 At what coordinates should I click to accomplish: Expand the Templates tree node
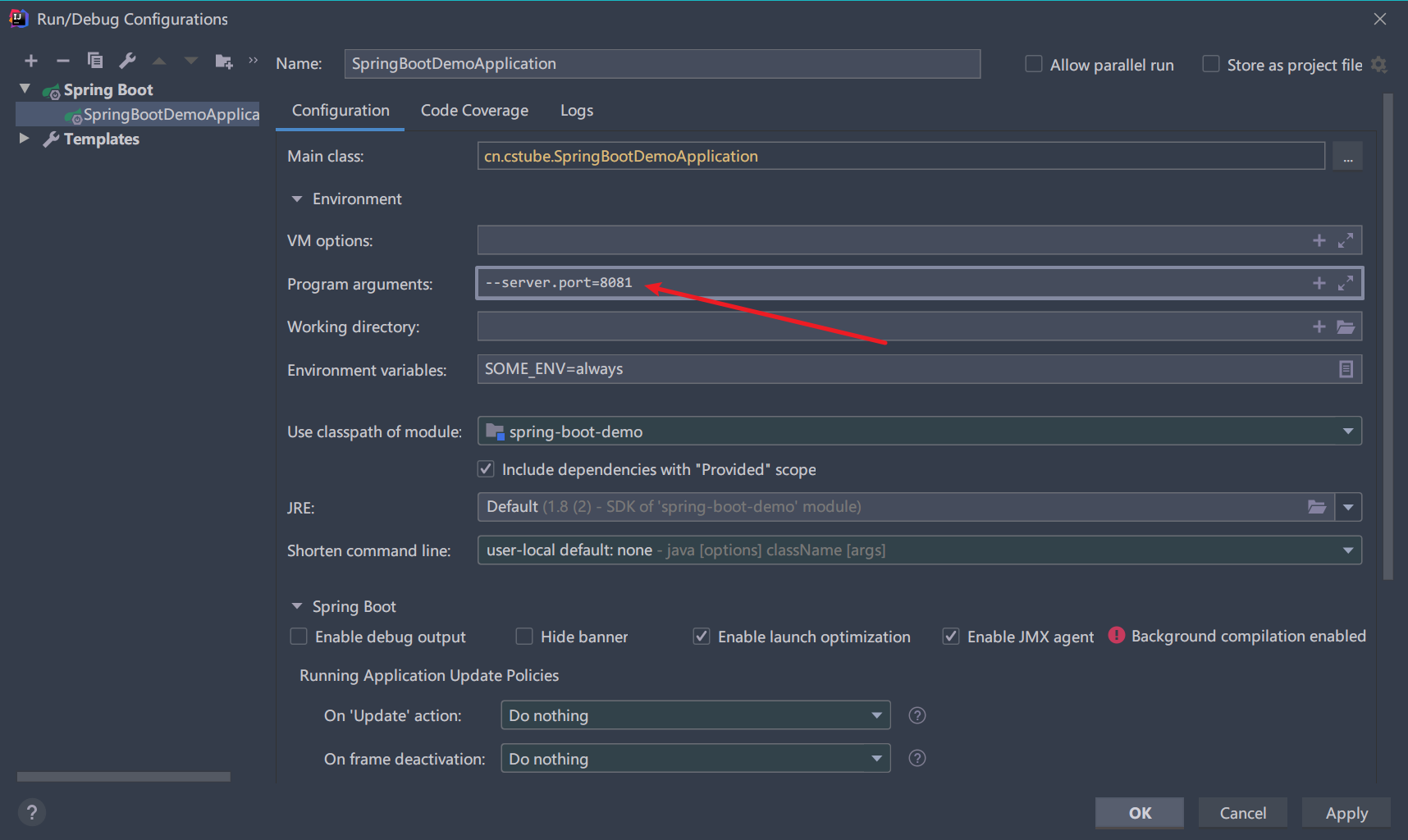(x=25, y=139)
